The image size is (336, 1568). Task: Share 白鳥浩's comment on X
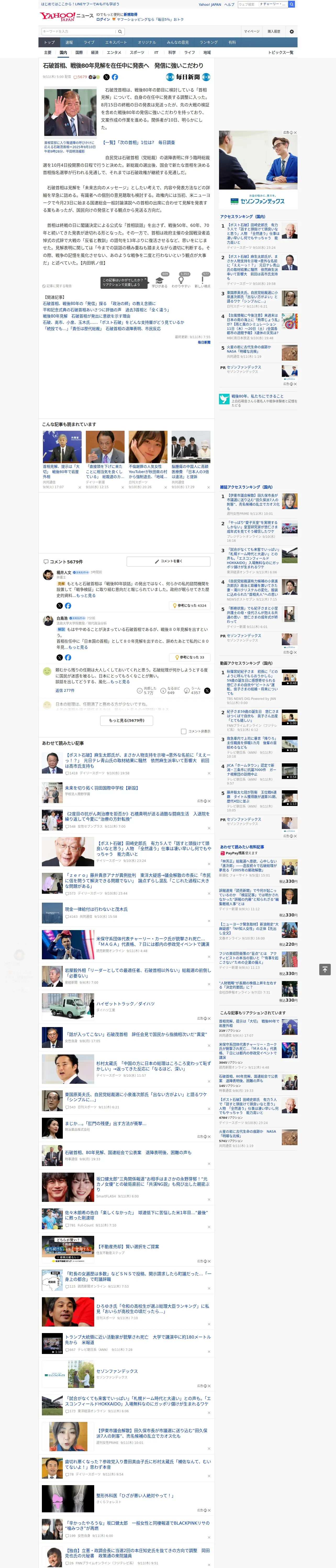coord(60,658)
